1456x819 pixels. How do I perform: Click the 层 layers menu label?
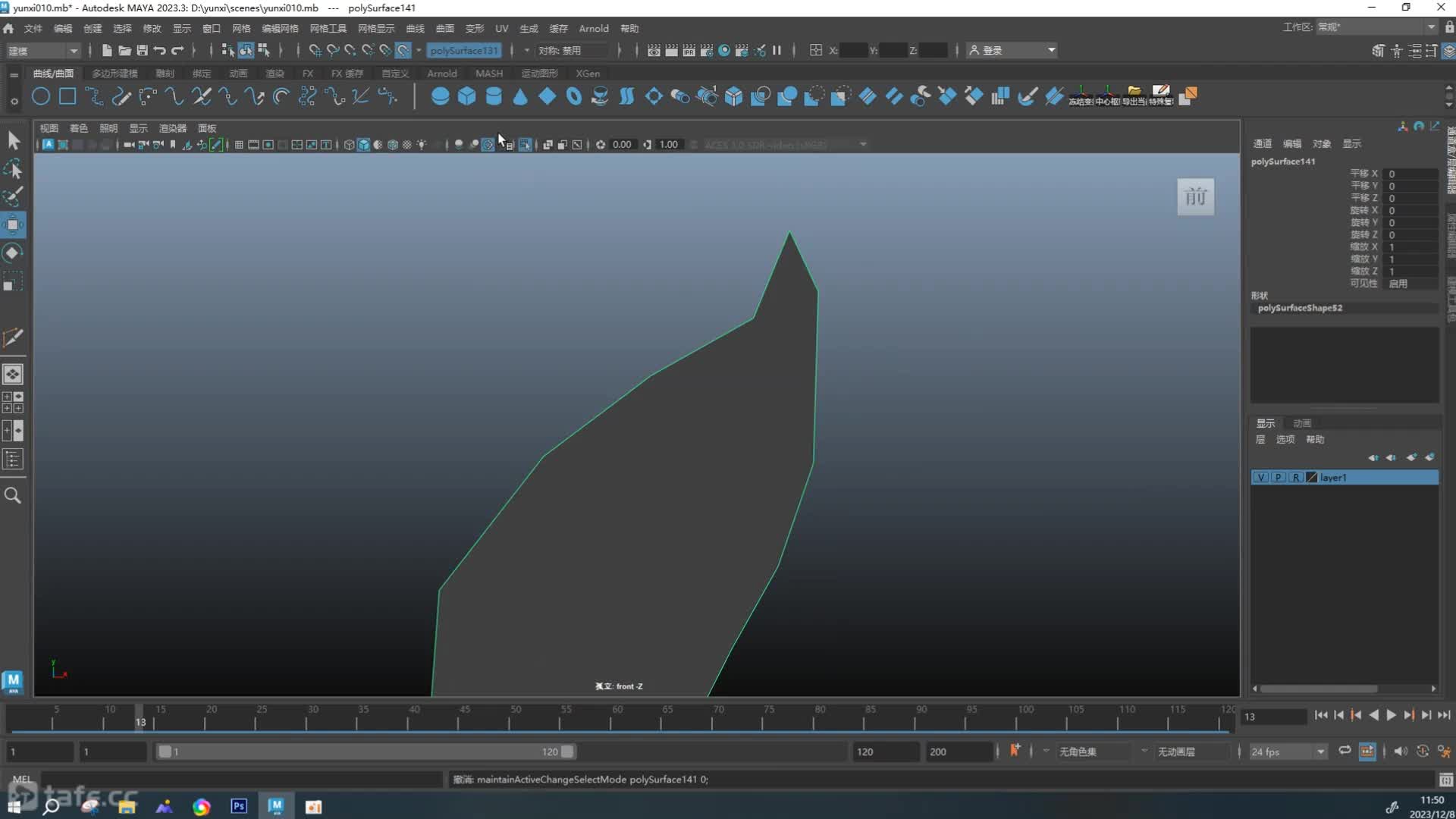click(x=1260, y=440)
